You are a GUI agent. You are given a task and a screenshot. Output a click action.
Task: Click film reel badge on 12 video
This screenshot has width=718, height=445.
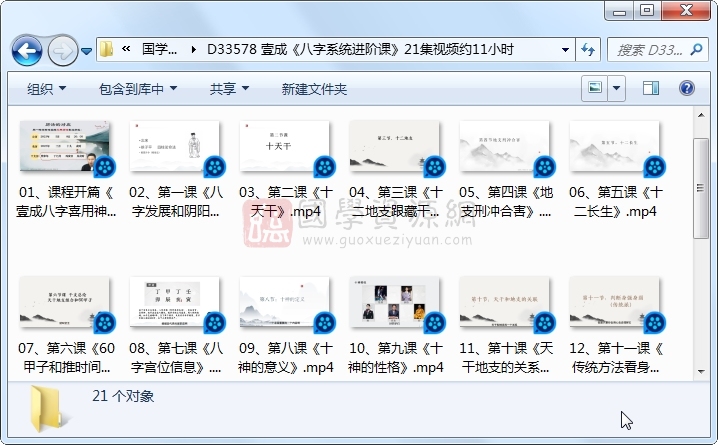[x=654, y=323]
